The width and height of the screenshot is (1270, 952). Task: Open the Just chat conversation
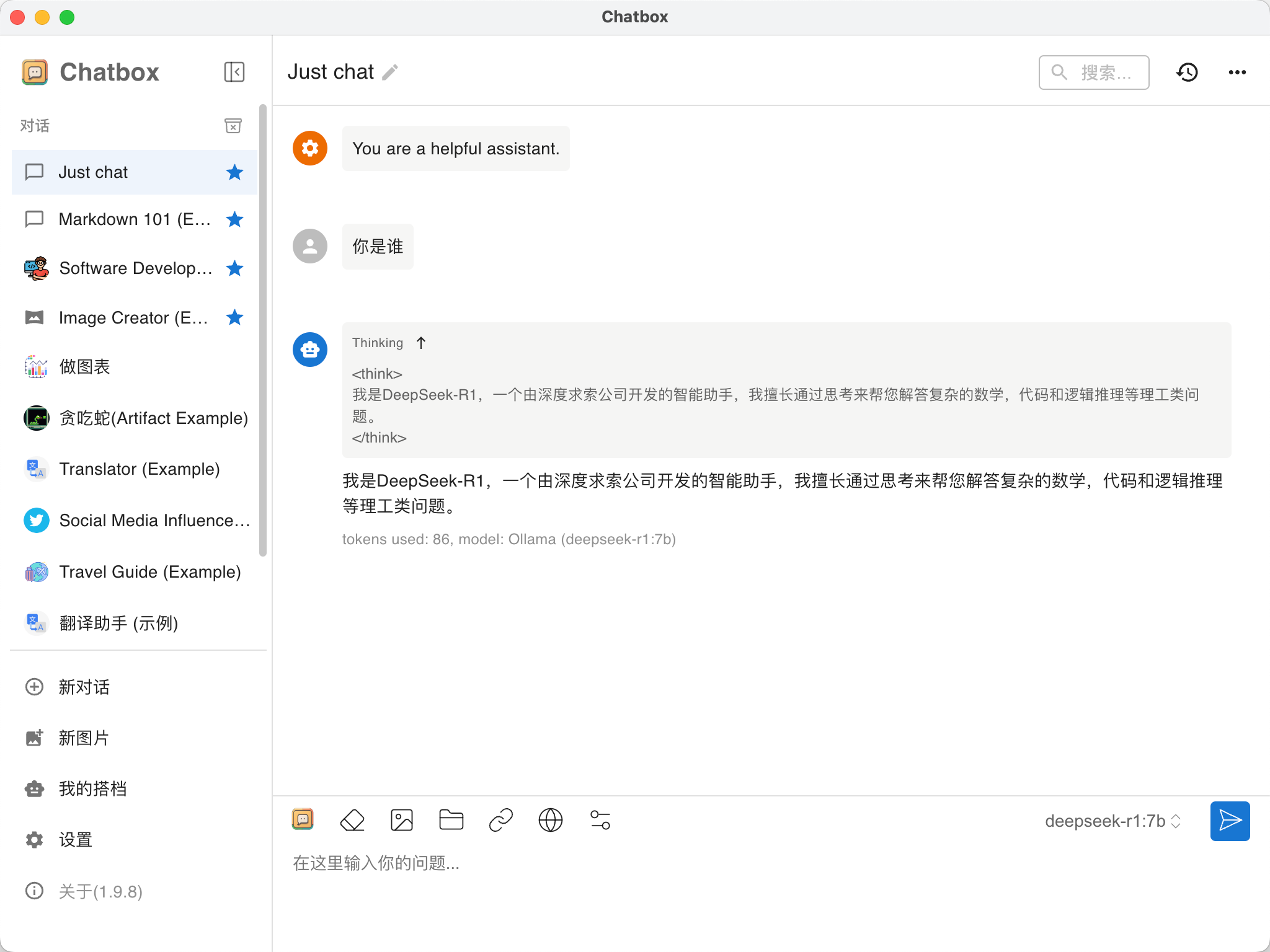134,172
